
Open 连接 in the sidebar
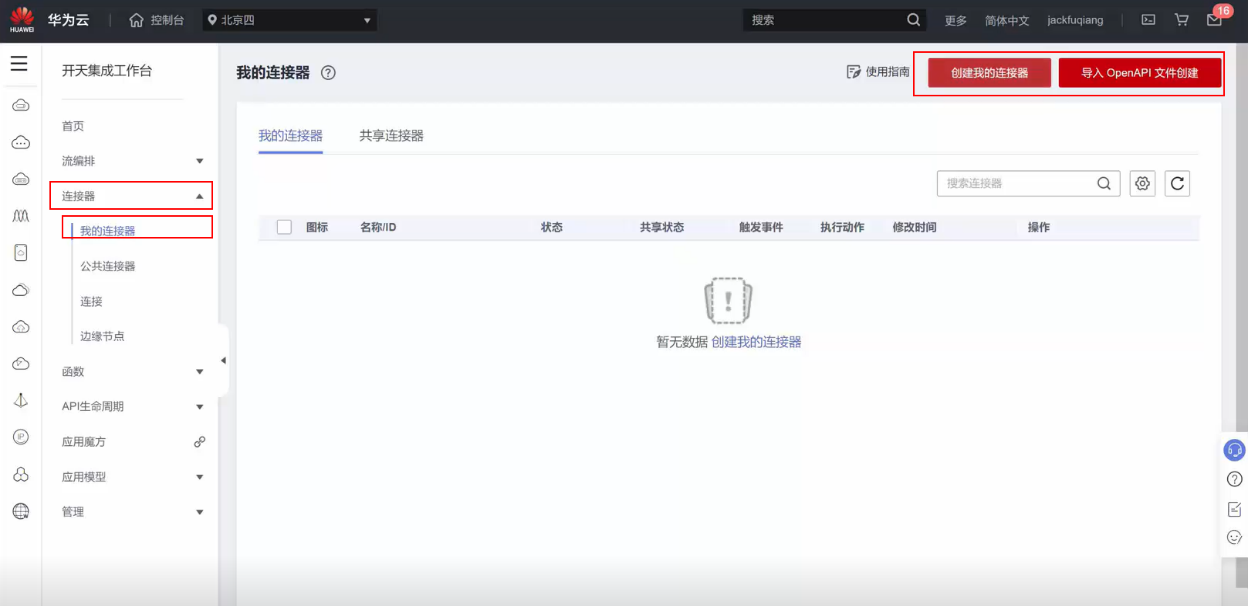click(91, 301)
